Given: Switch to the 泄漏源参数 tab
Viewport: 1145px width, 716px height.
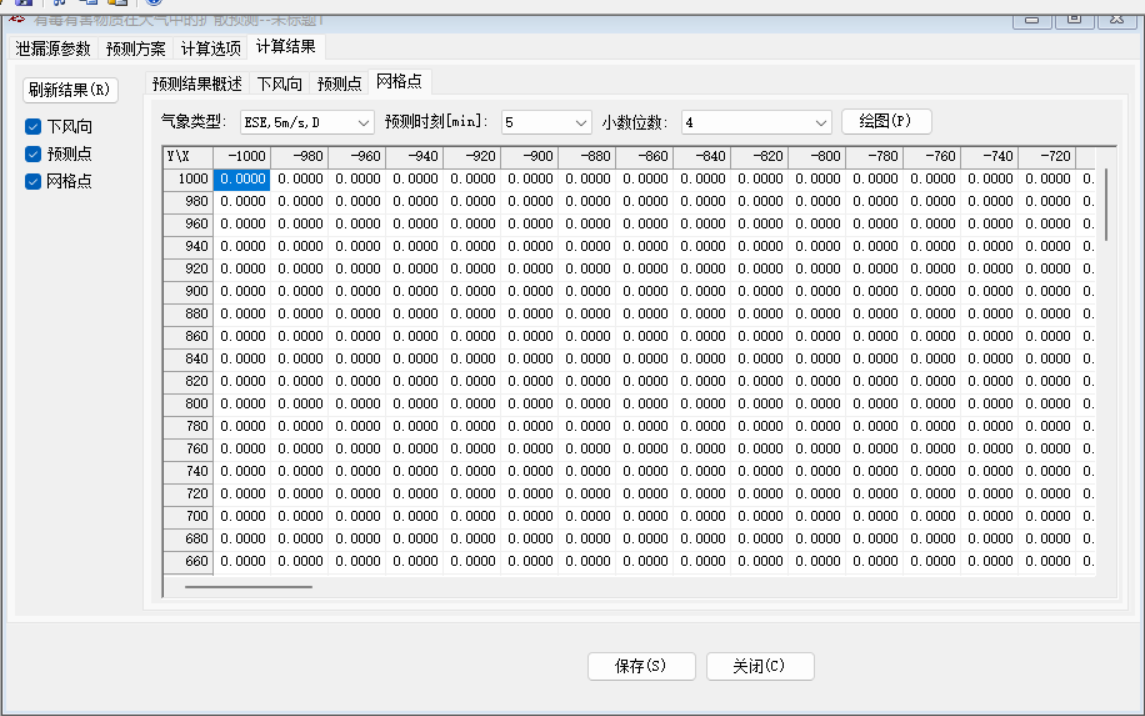Looking at the screenshot, I should 53,49.
